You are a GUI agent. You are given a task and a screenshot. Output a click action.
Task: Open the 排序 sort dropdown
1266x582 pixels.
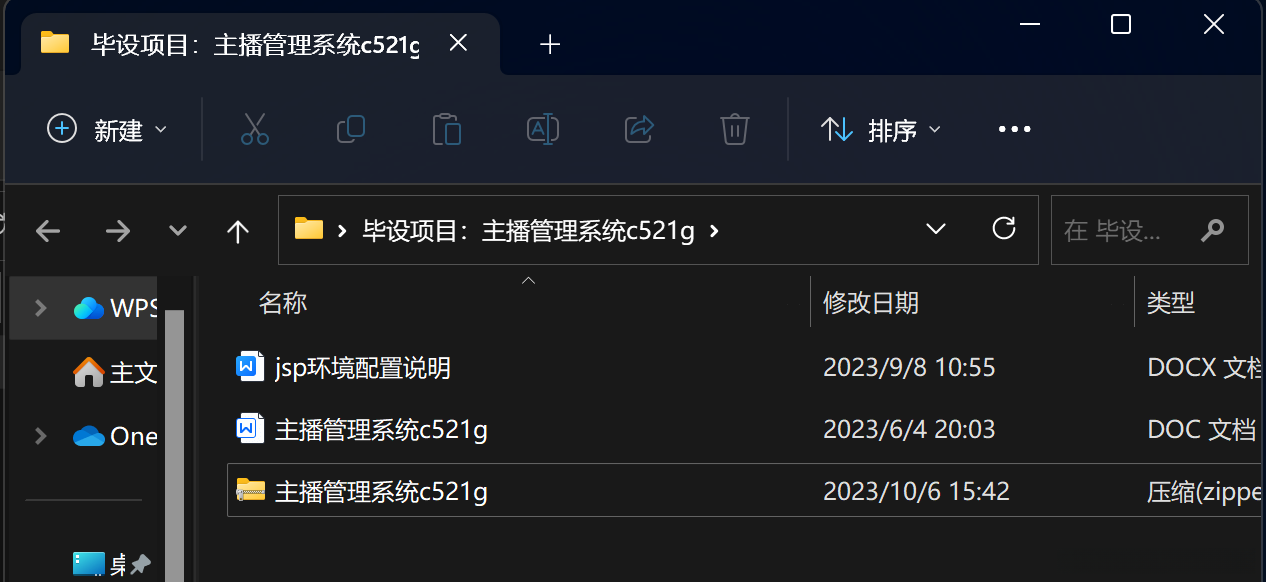pos(881,129)
